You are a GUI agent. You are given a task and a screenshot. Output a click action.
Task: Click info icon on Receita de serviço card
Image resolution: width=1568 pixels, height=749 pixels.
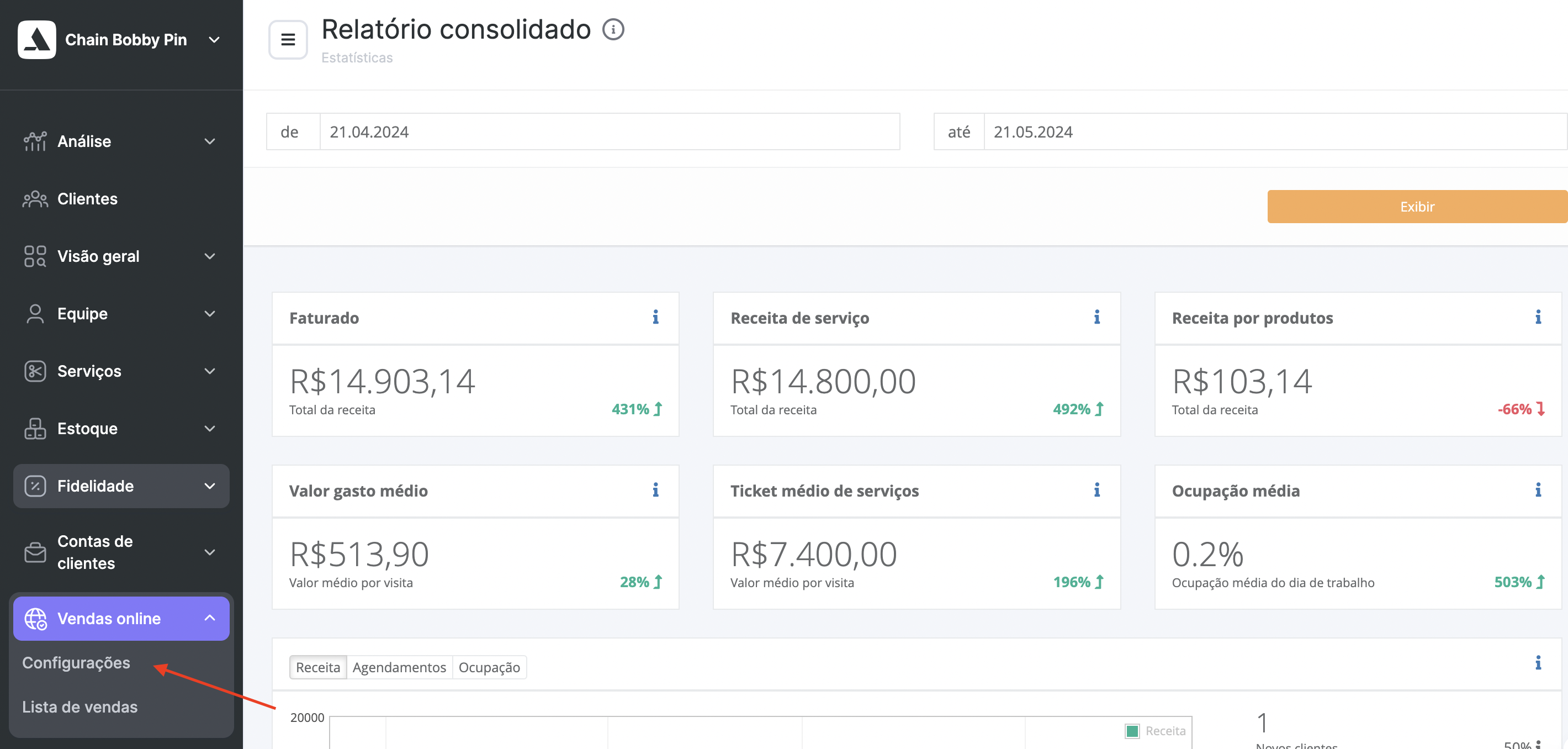1097,317
